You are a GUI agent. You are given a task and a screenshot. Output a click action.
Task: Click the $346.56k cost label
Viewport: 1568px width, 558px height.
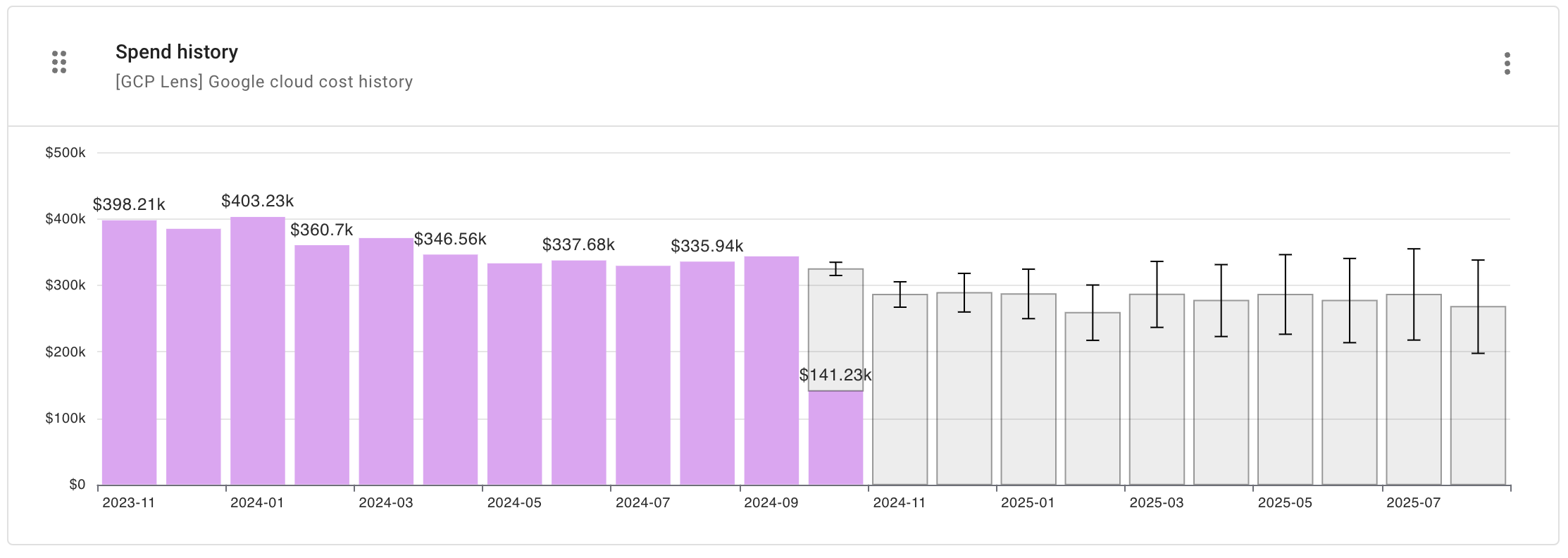451,240
